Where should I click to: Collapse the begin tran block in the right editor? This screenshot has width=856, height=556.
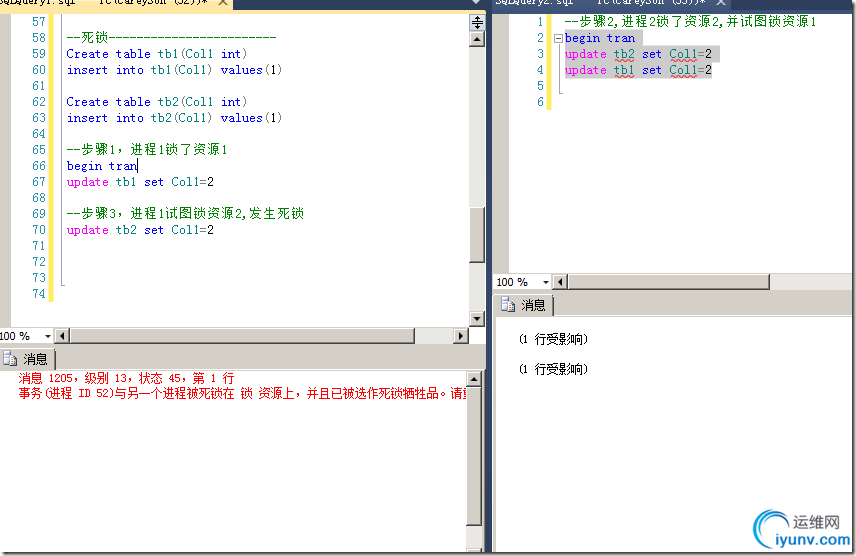point(558,38)
